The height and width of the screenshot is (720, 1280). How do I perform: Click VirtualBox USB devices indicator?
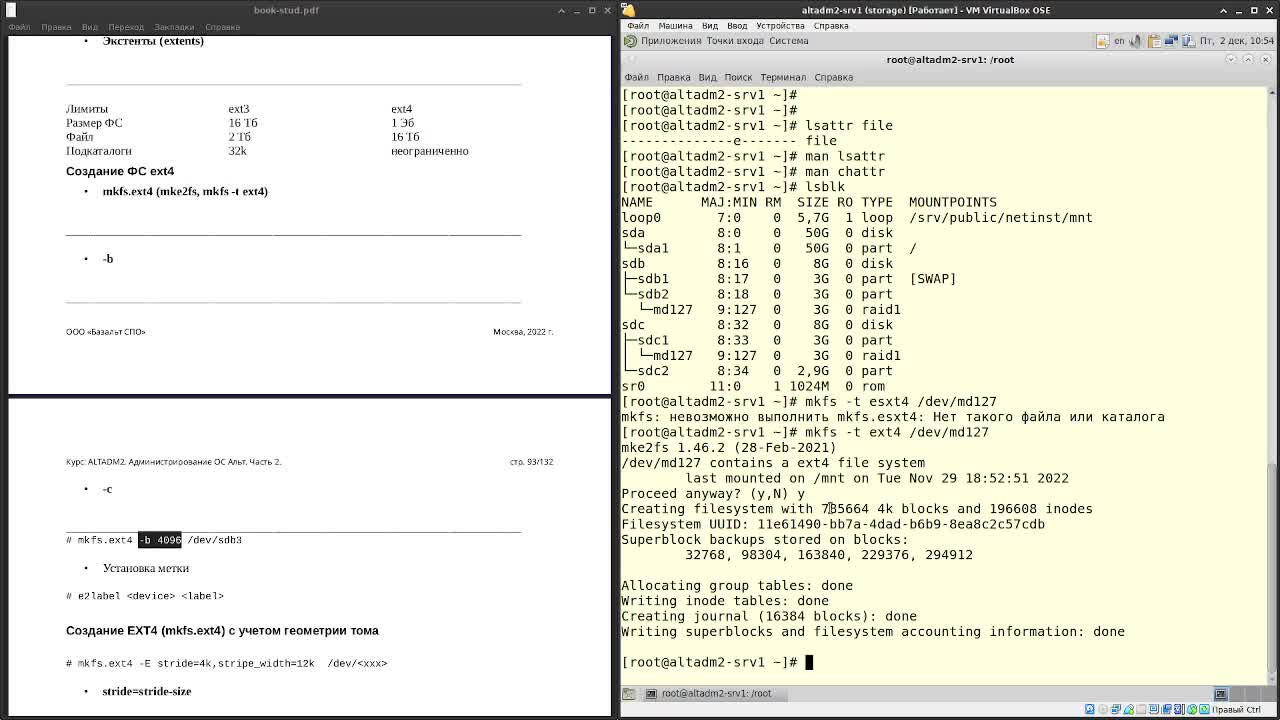(1129, 709)
